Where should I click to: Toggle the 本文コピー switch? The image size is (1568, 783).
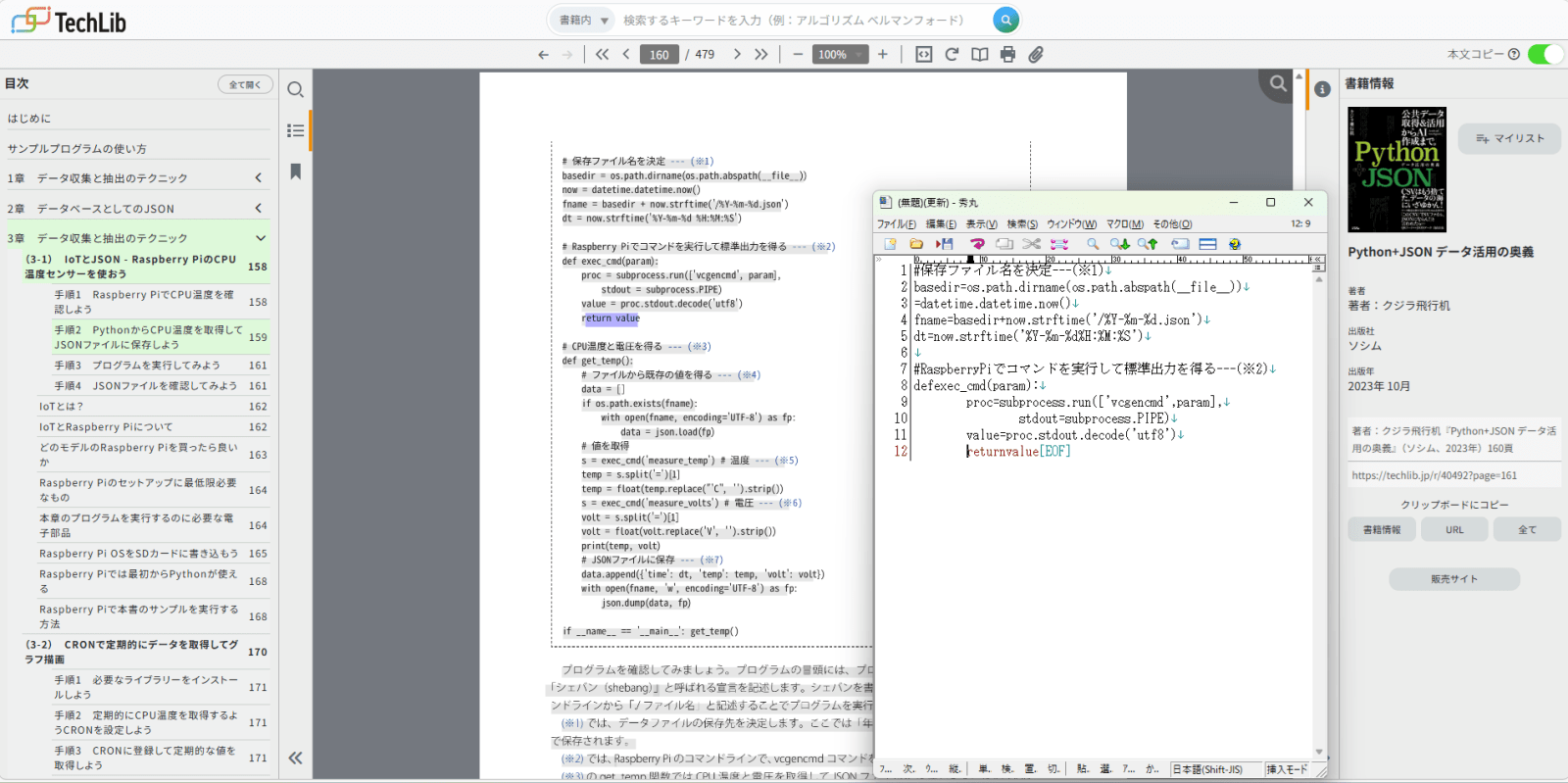coord(1545,54)
